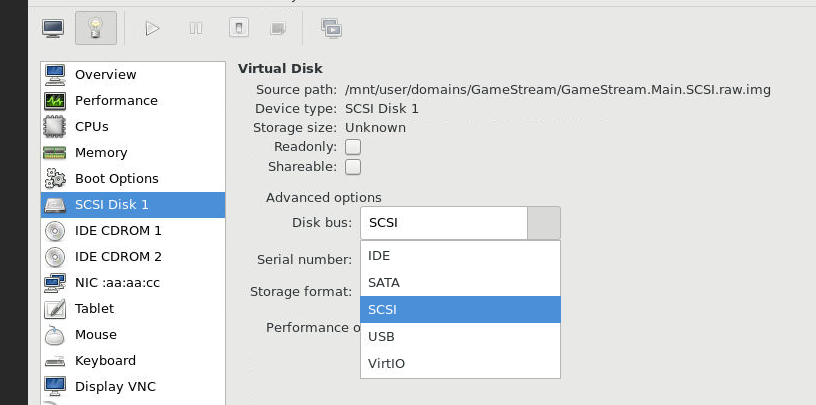Select IDE CDROM 1 device
The height and width of the screenshot is (405, 816).
[x=133, y=231]
